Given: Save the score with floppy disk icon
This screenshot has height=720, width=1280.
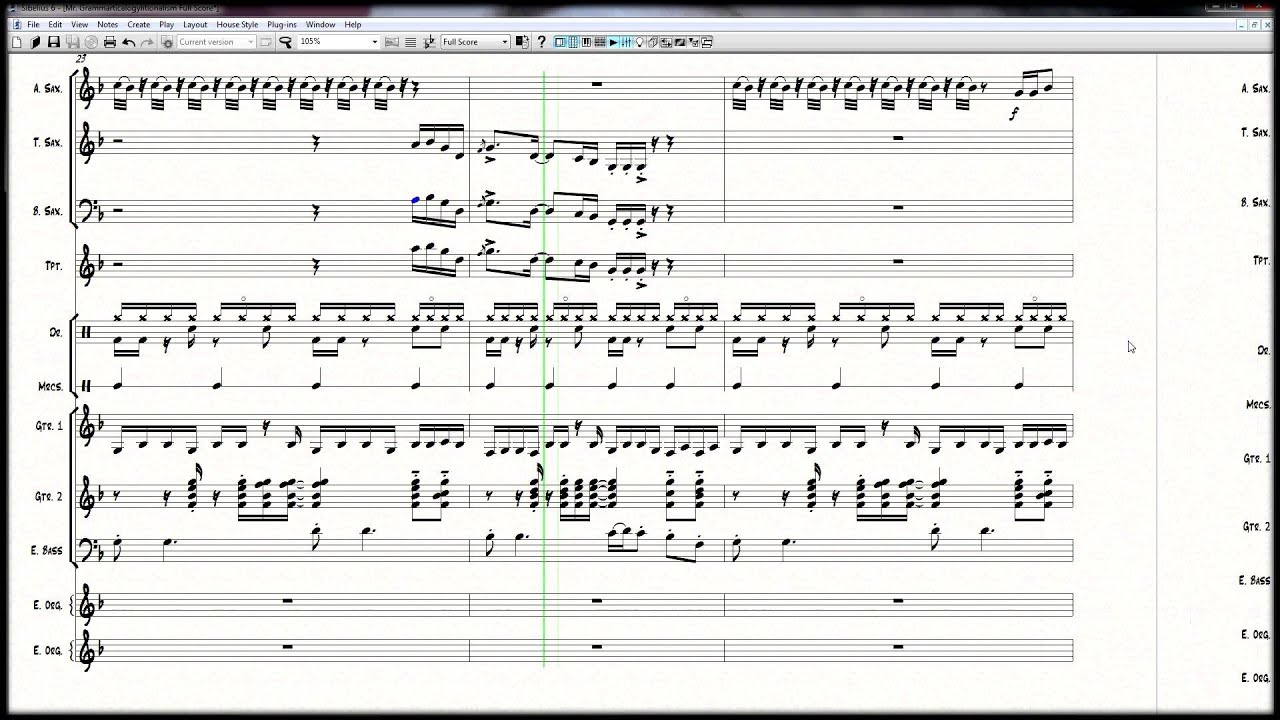Looking at the screenshot, I should 54,42.
